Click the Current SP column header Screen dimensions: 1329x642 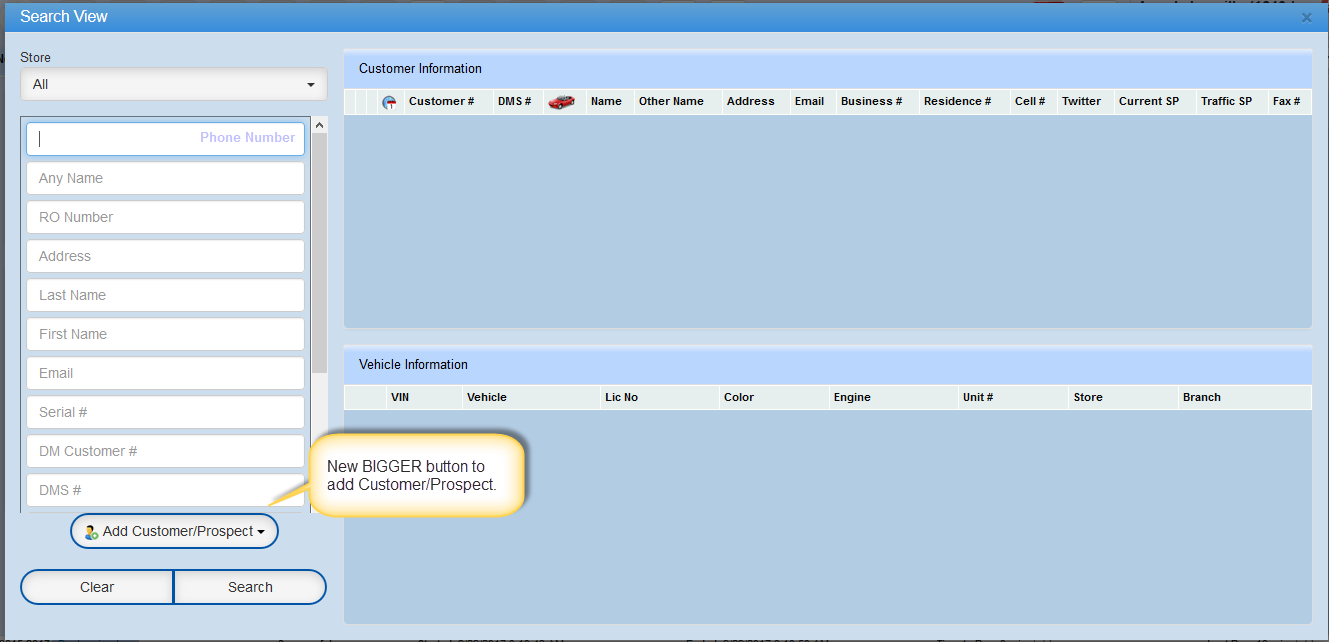pos(1148,102)
